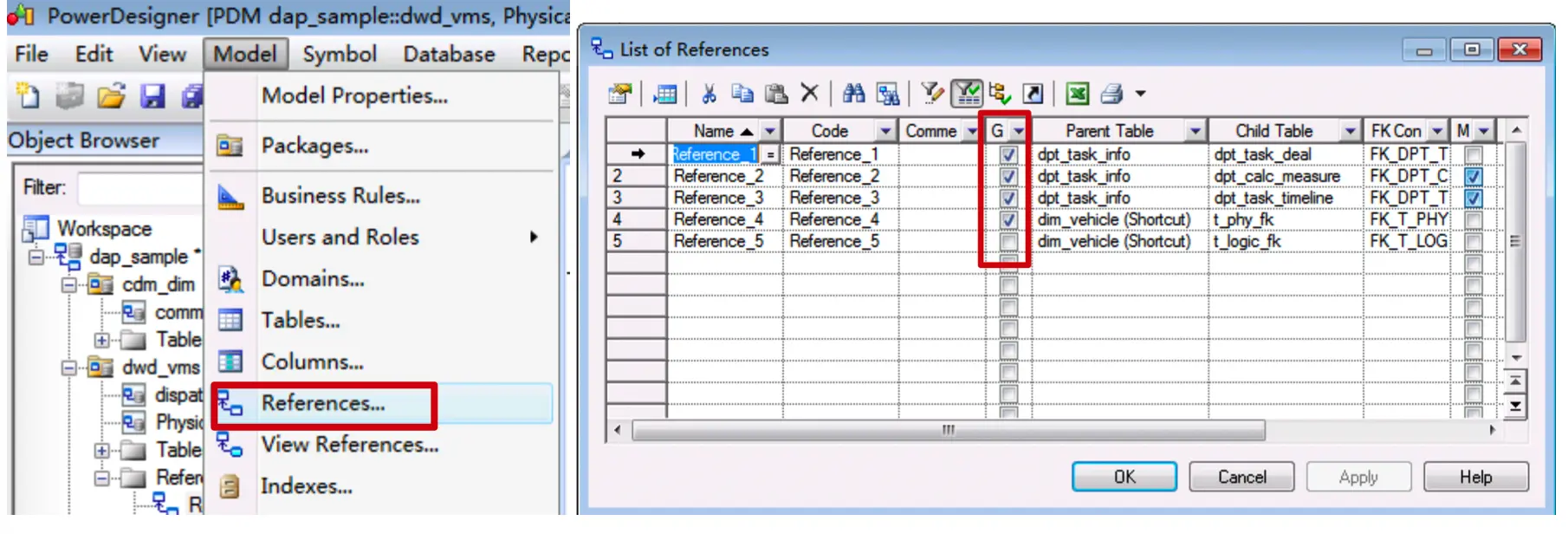Open the print options dropdown arrow
Viewport: 1568px width, 534px height.
(1141, 94)
